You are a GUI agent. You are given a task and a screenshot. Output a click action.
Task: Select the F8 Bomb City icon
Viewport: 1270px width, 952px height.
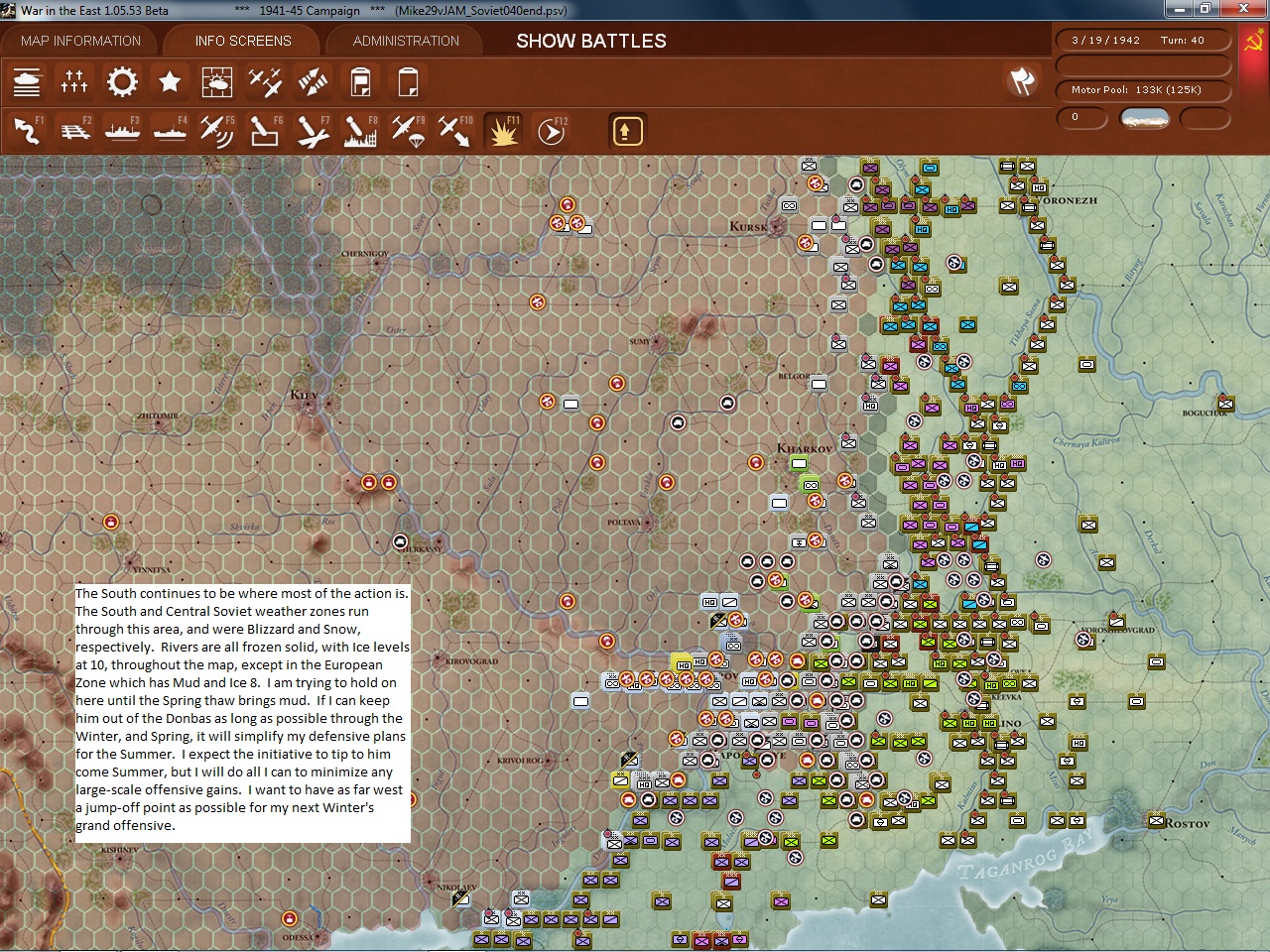coord(360,130)
